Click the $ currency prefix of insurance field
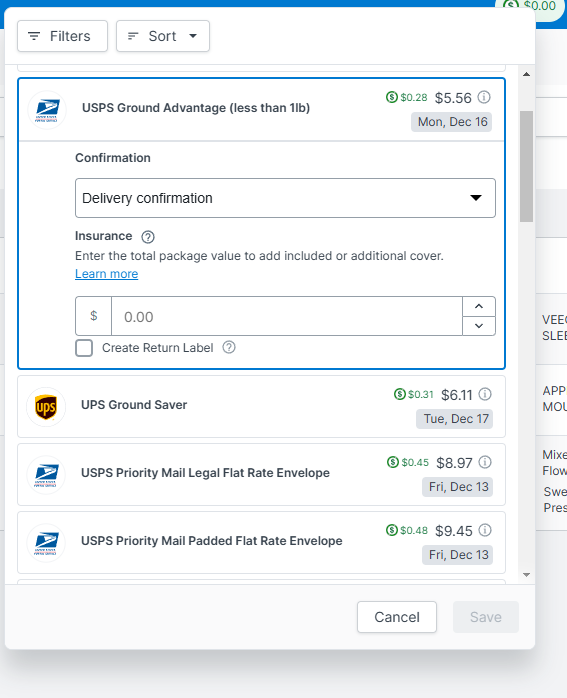This screenshot has height=698, width=567. pos(93,316)
